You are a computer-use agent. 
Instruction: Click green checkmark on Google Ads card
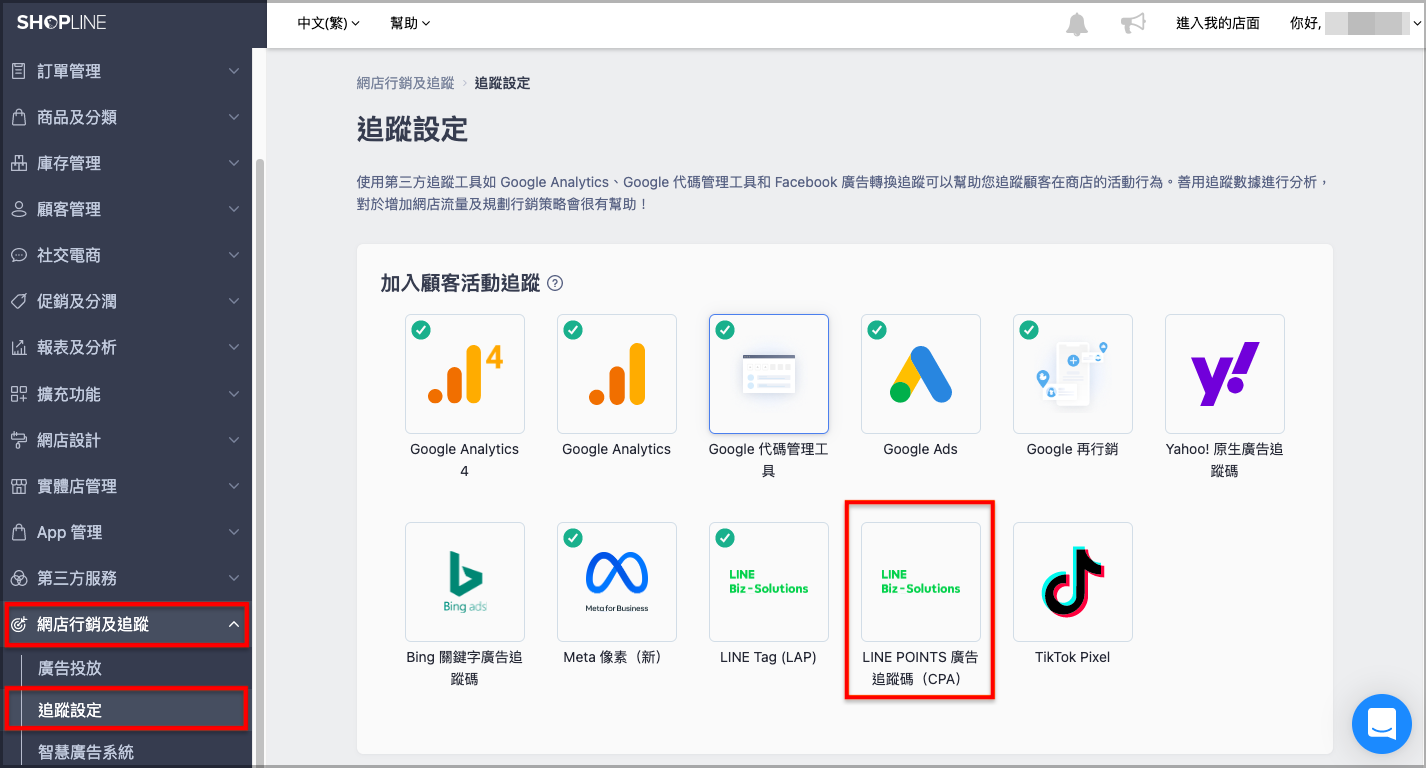[877, 330]
